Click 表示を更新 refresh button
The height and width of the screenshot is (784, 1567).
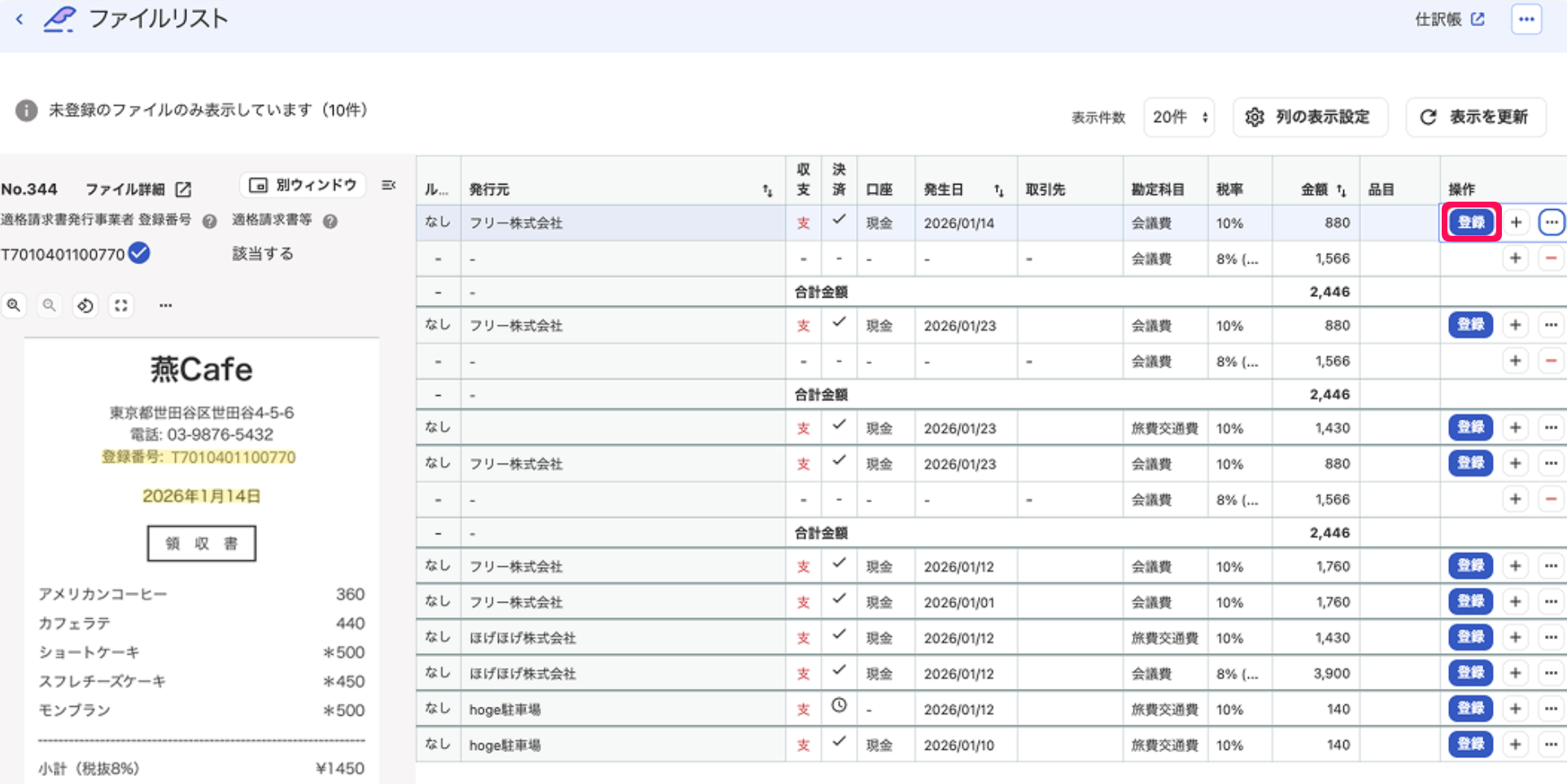[1476, 117]
